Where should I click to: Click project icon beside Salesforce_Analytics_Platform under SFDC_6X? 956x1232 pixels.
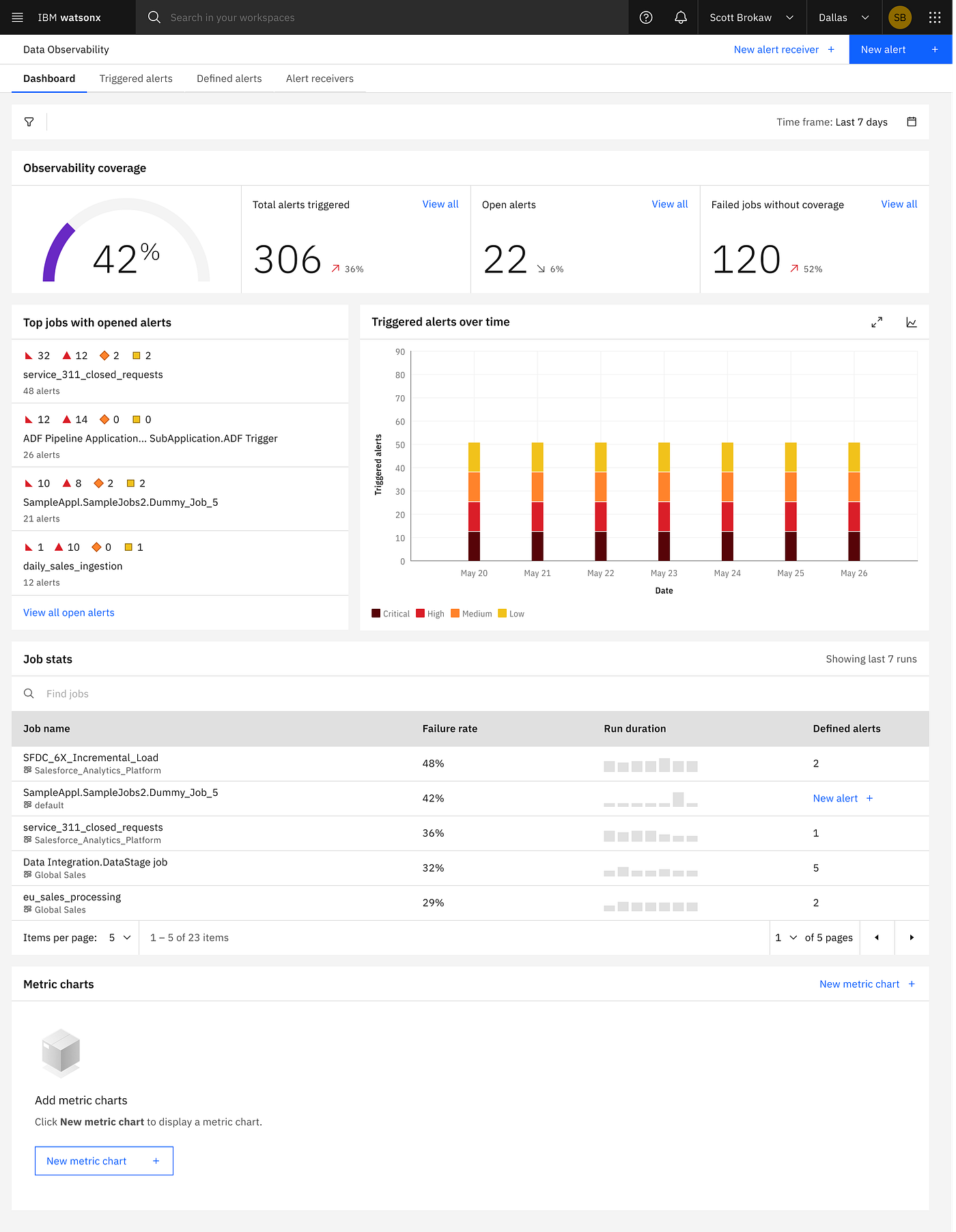click(x=28, y=770)
